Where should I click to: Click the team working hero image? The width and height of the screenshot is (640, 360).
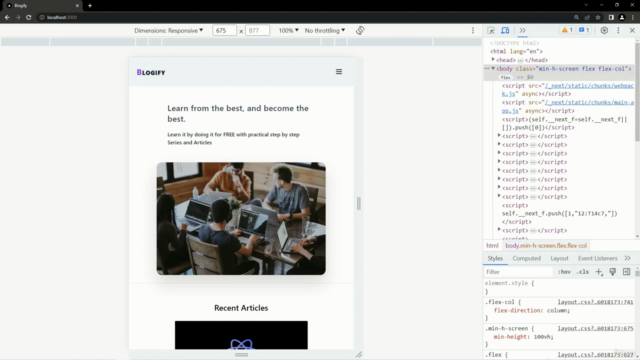pos(241,218)
